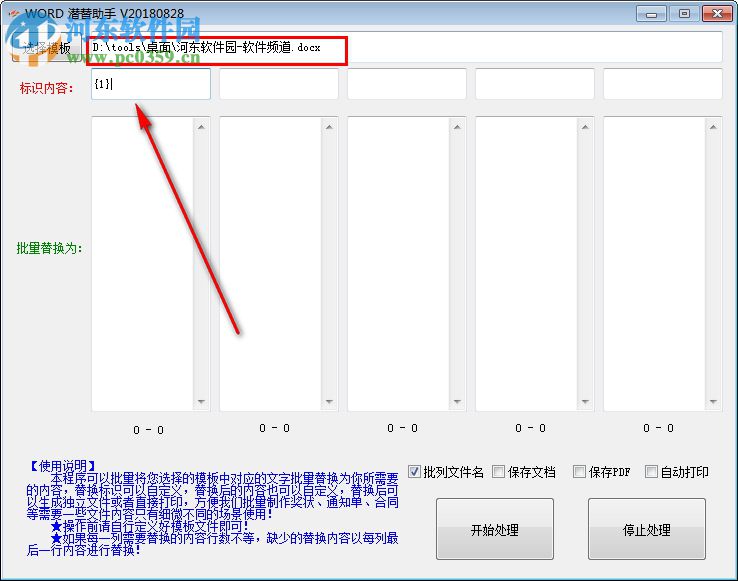Screen dimensions: 738x581
Task: Close the WORD 替换助手 window
Action: (x=717, y=14)
